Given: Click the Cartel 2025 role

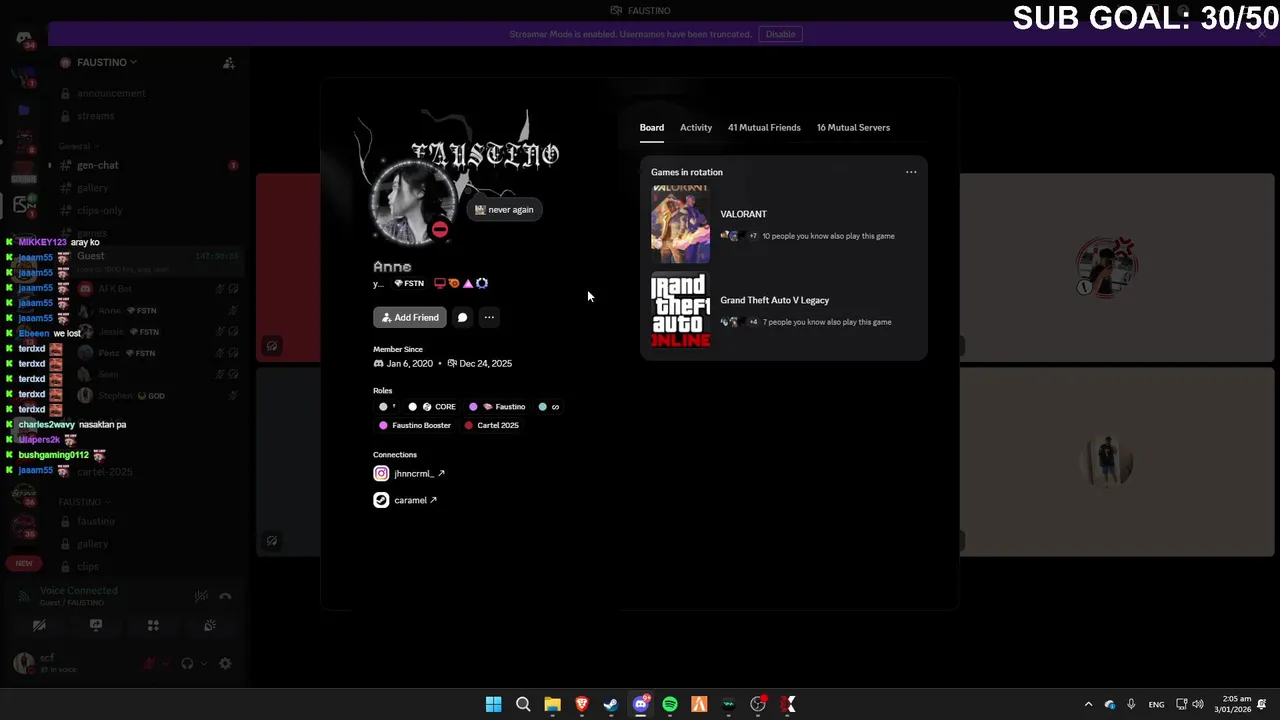Looking at the screenshot, I should tap(491, 425).
